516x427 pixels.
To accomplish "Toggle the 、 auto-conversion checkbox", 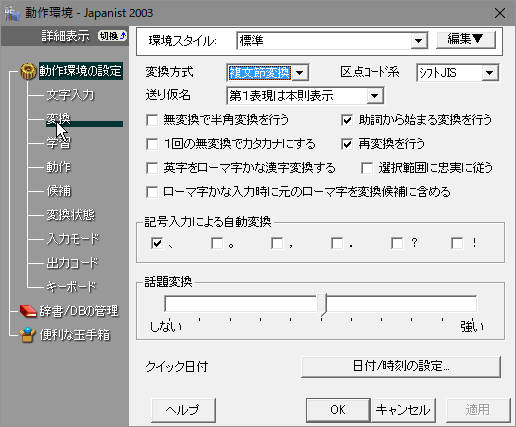I will pos(157,243).
